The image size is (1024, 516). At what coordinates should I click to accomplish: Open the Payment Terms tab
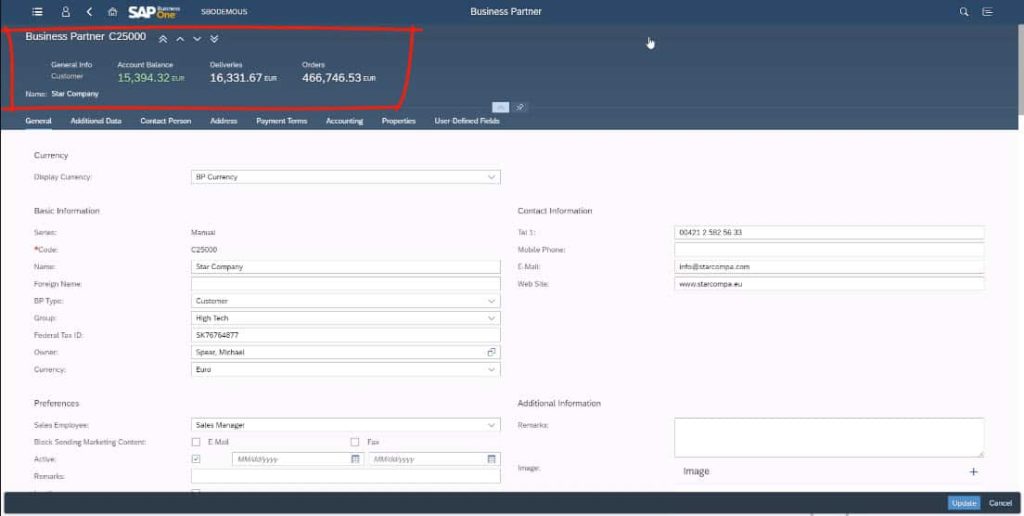281,121
